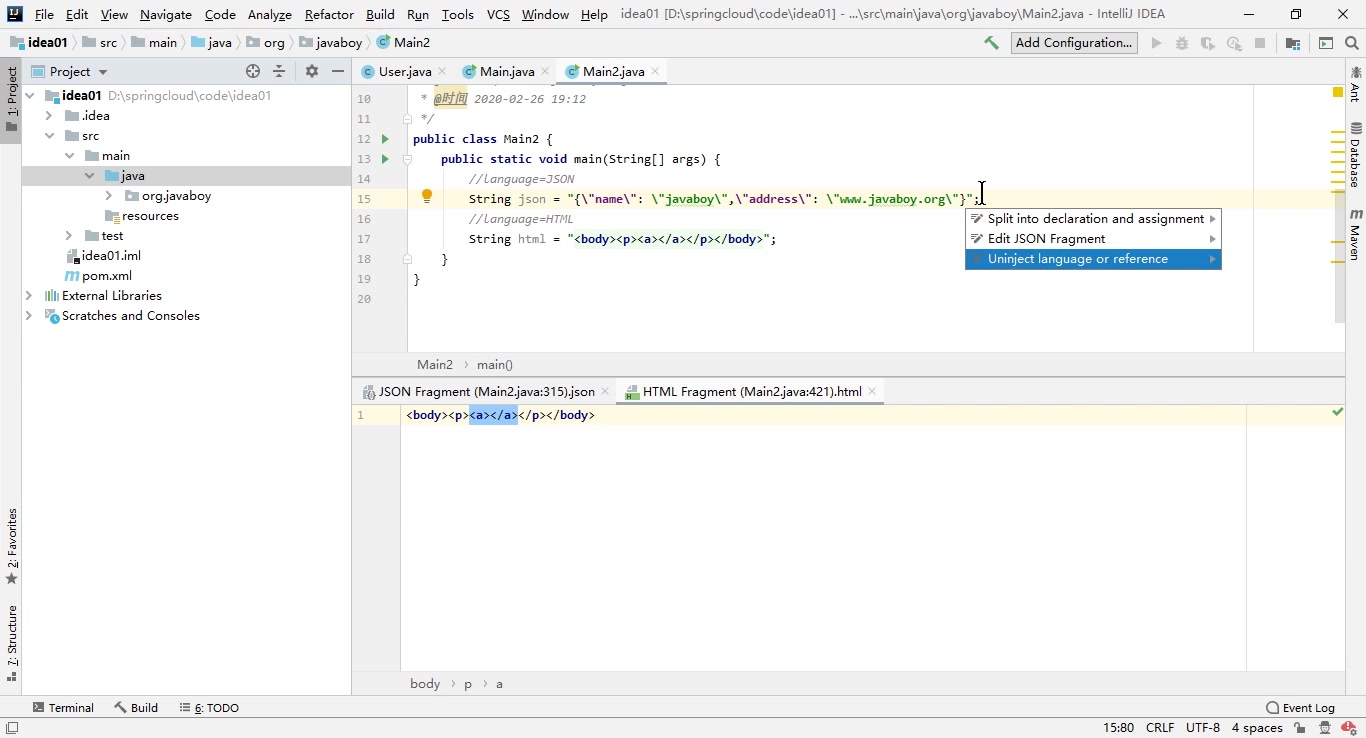Open the Analyze menu

click(x=269, y=14)
